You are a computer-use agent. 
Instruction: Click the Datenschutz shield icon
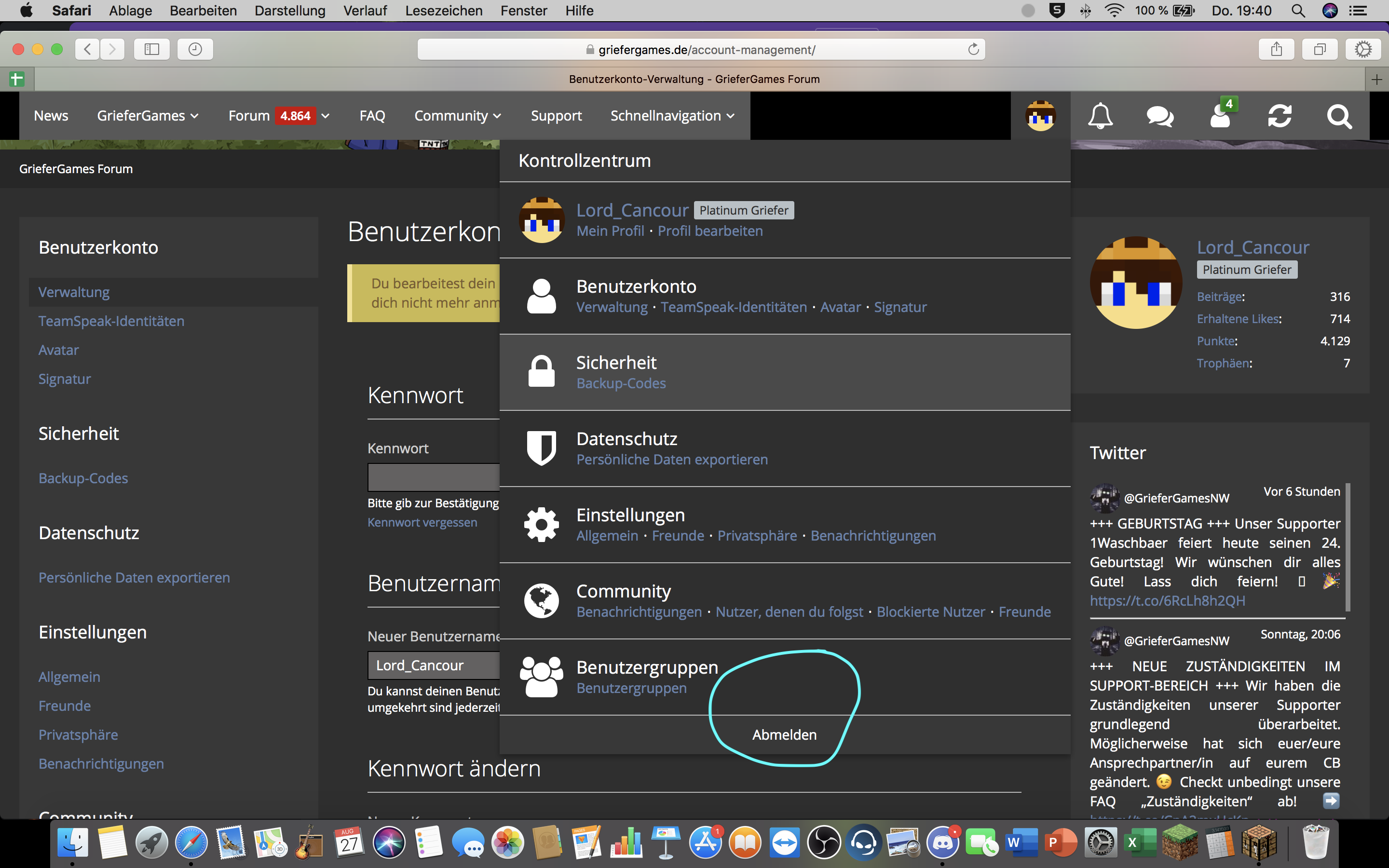[541, 448]
